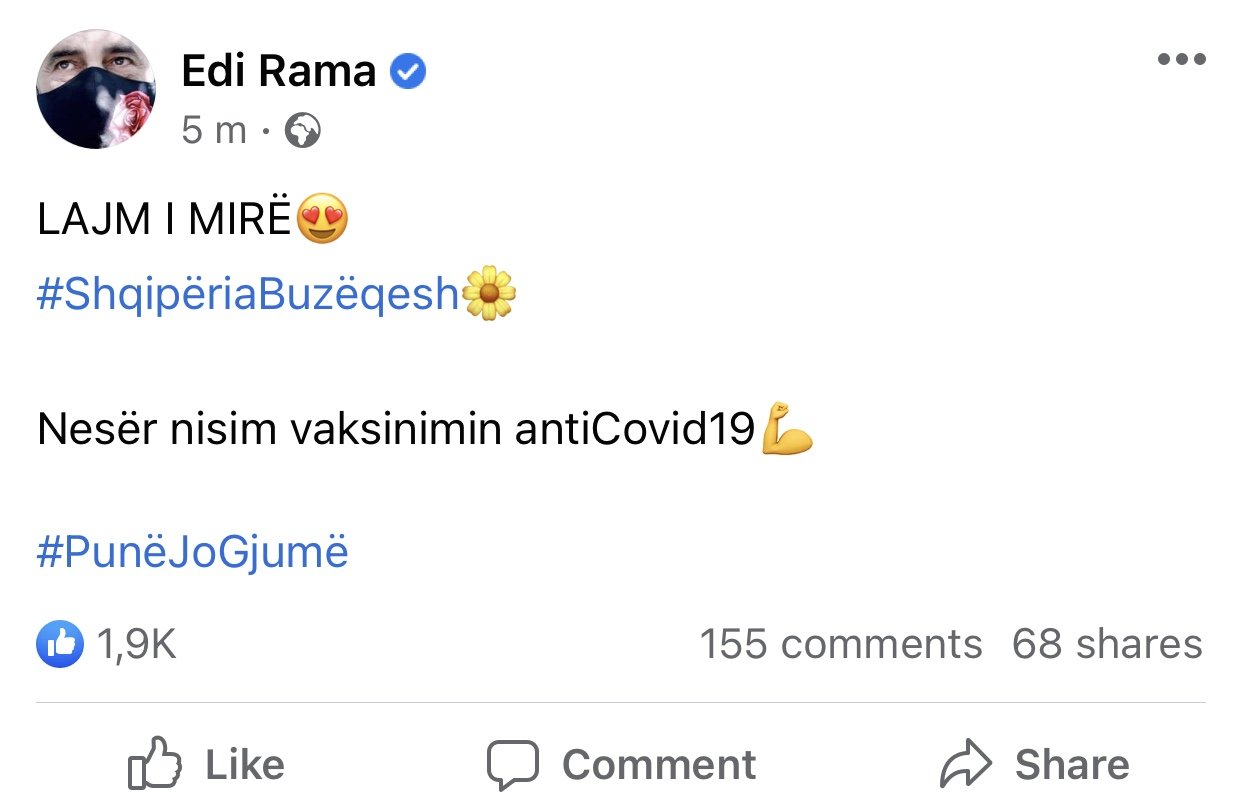Screen dimensions: 1242x795
Task: Click the heart-eyes emoji
Action: (322, 221)
